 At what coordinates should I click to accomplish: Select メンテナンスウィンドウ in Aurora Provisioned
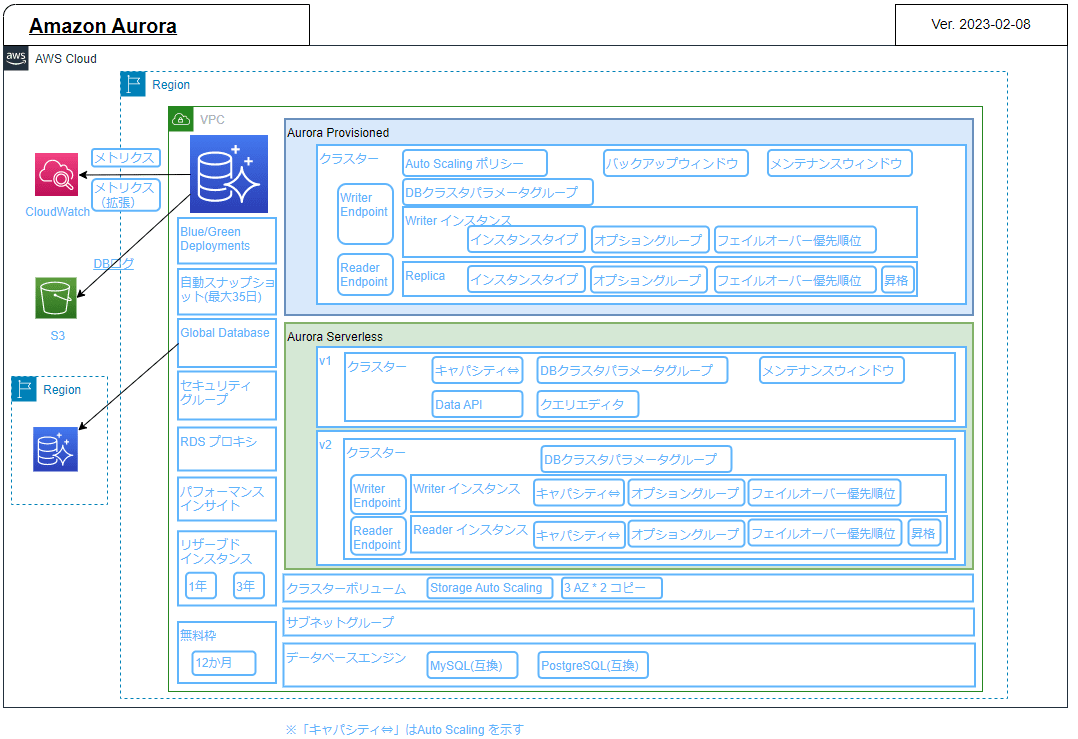839,164
